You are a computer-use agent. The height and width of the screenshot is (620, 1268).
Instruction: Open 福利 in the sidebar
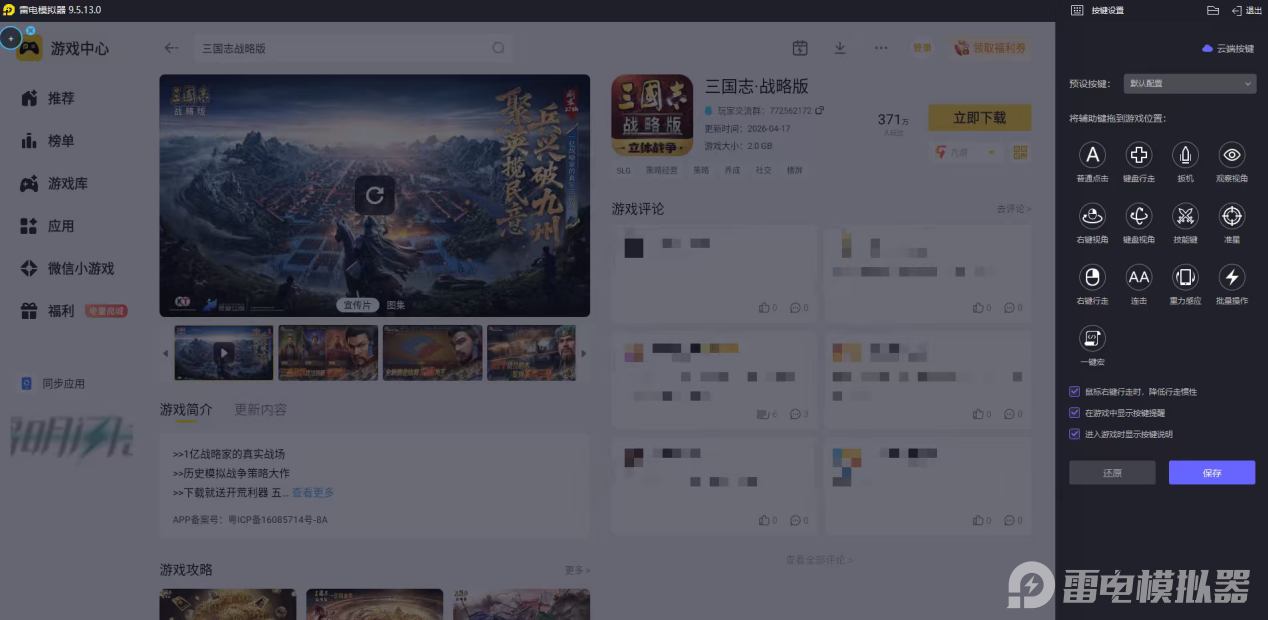73,311
